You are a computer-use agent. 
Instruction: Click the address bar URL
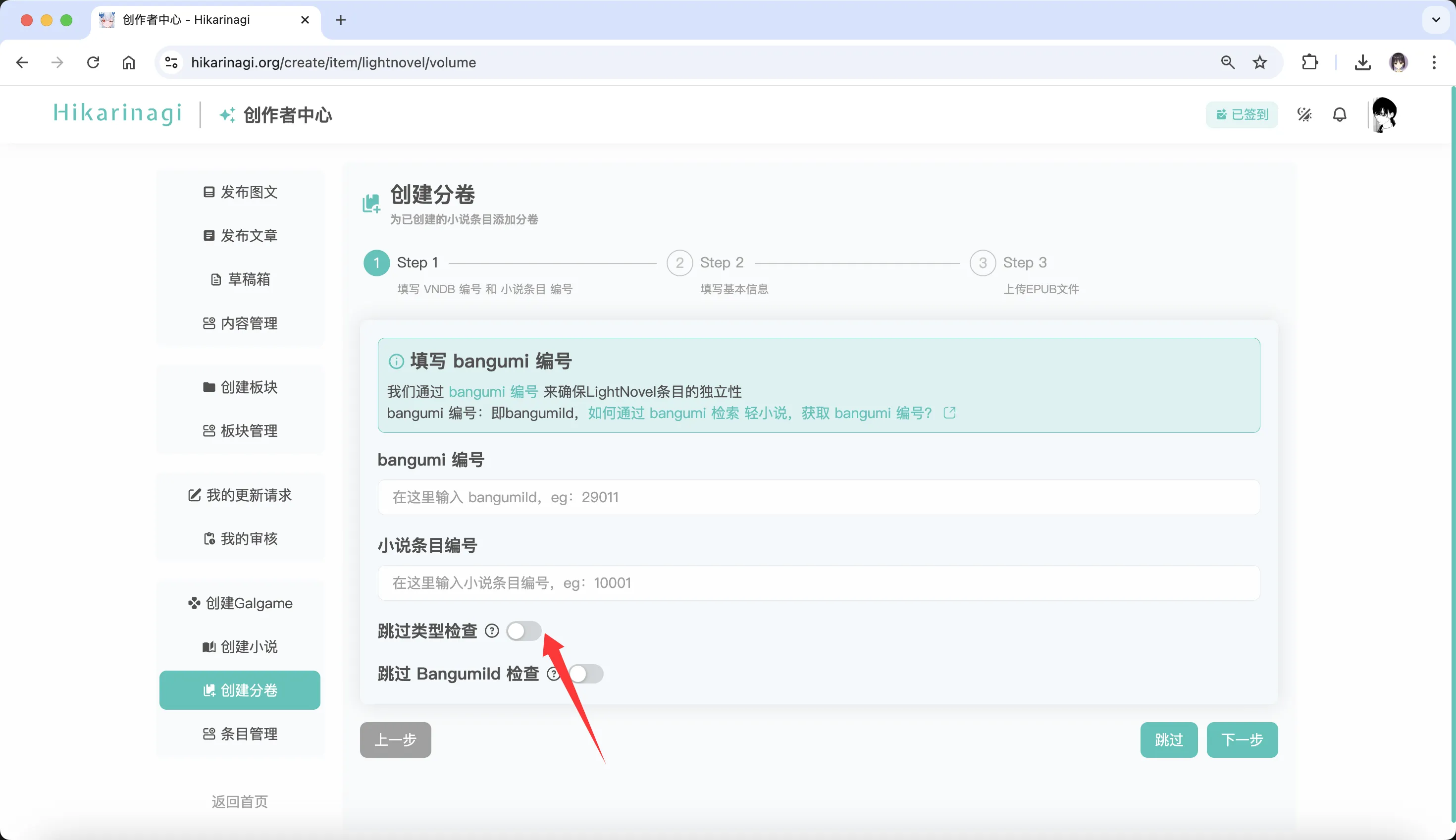[x=333, y=62]
